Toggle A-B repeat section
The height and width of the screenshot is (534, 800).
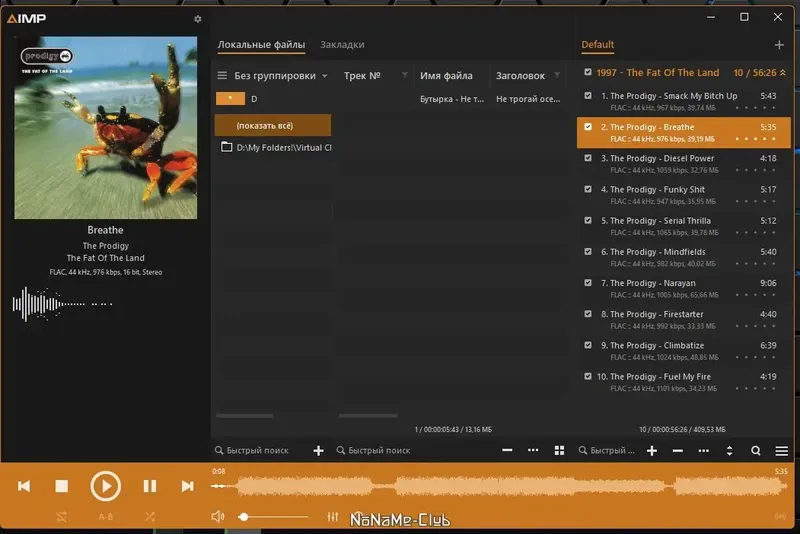point(106,517)
